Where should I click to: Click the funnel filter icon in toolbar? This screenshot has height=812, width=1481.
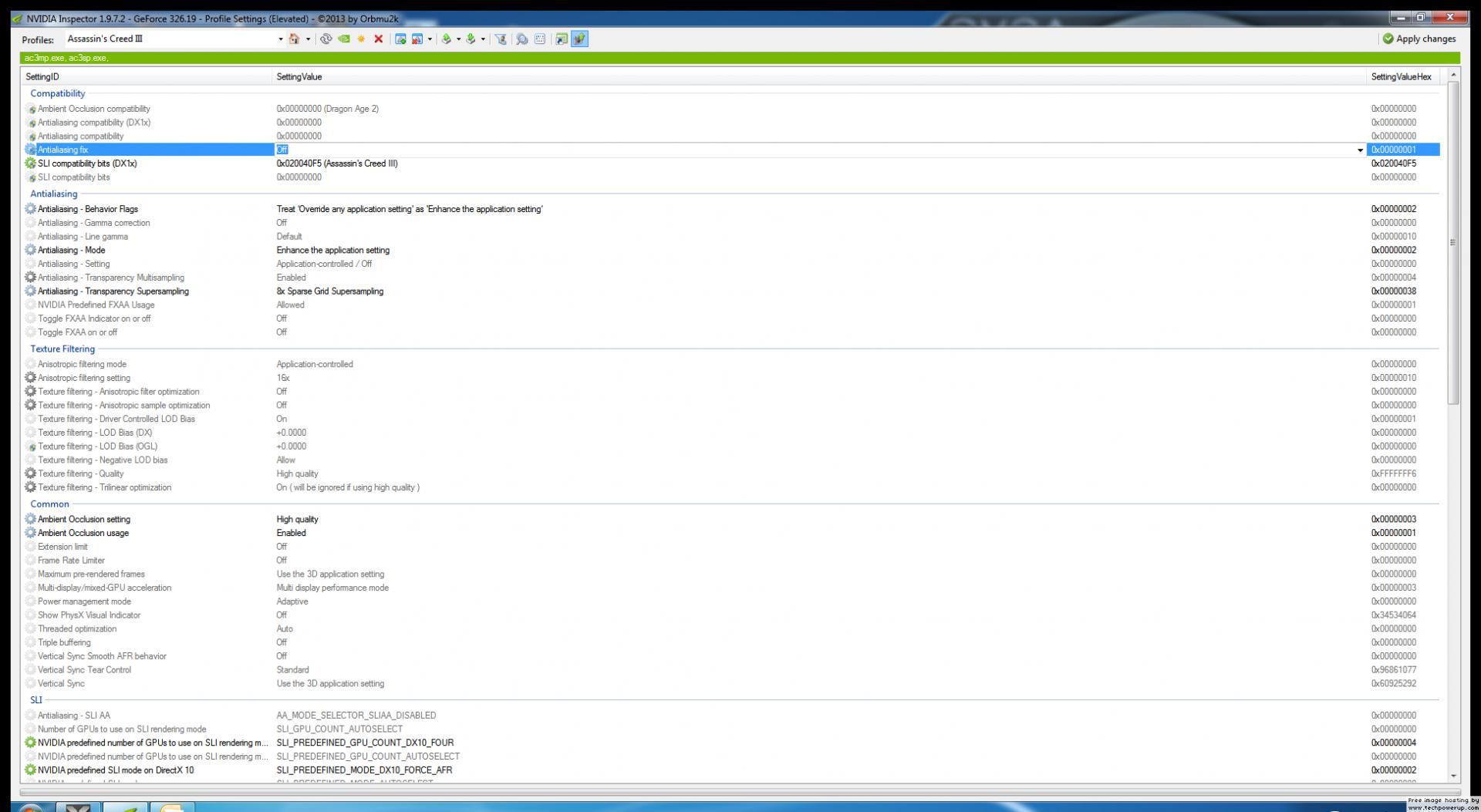click(x=501, y=39)
